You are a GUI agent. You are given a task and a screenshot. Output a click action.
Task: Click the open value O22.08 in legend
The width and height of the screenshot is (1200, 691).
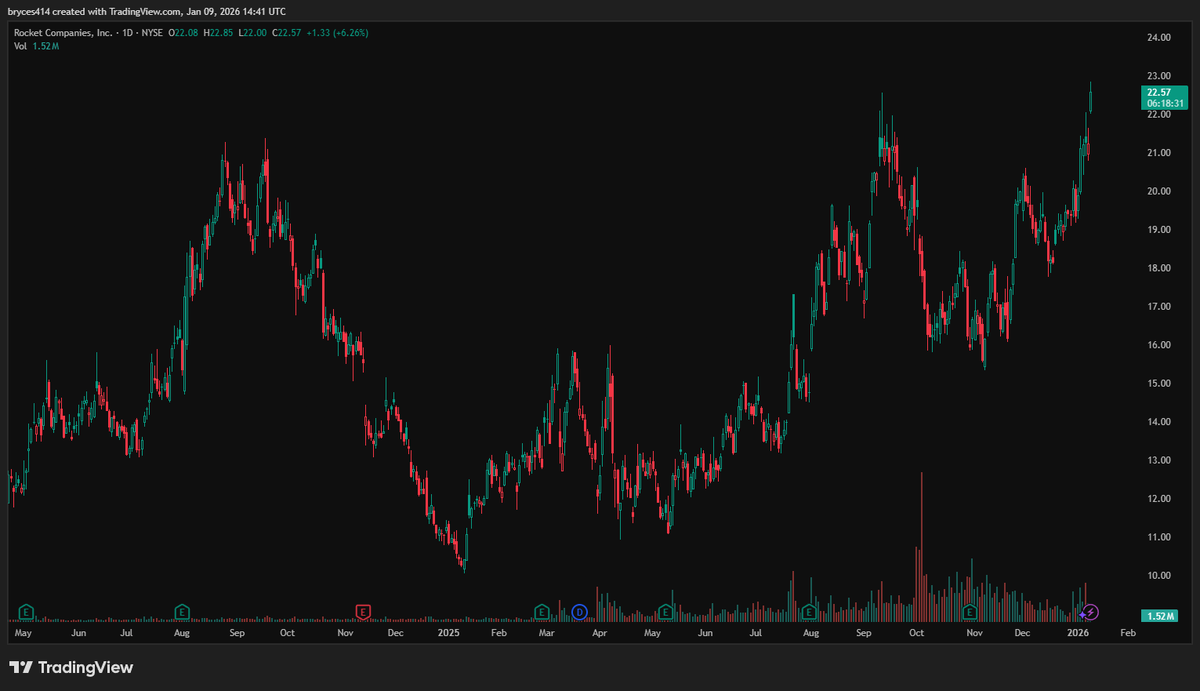coord(184,33)
